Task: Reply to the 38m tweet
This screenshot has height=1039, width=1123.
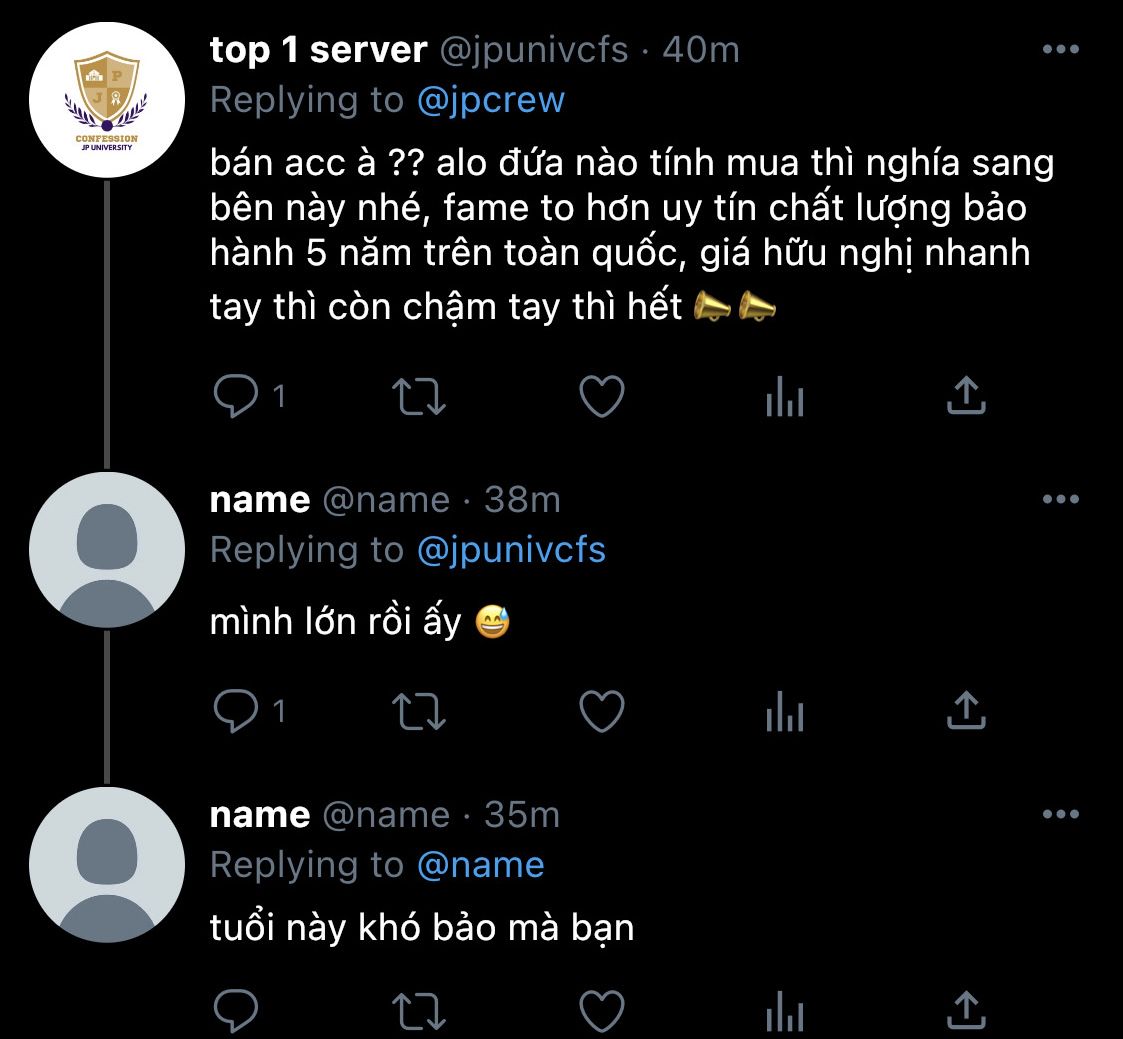Action: [x=236, y=710]
